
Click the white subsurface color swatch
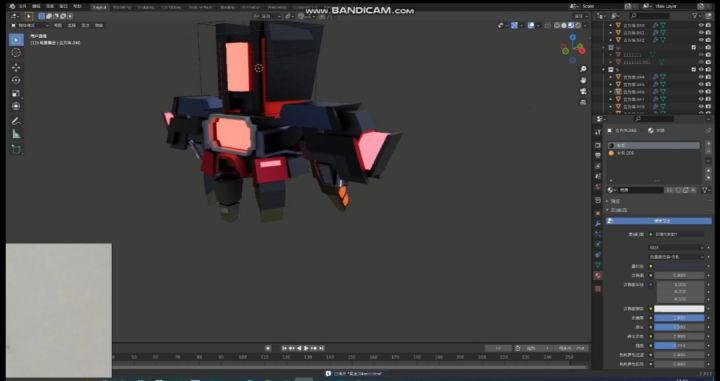[679, 308]
